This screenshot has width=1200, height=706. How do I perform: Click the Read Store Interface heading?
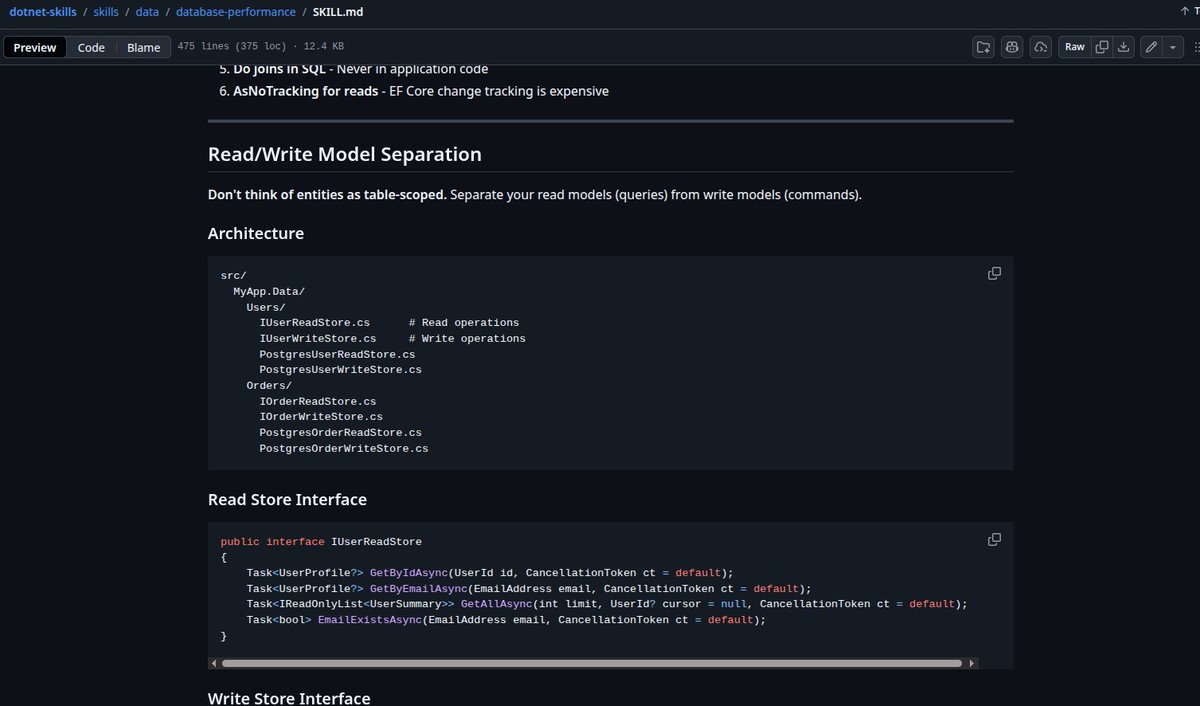pyautogui.click(x=287, y=499)
